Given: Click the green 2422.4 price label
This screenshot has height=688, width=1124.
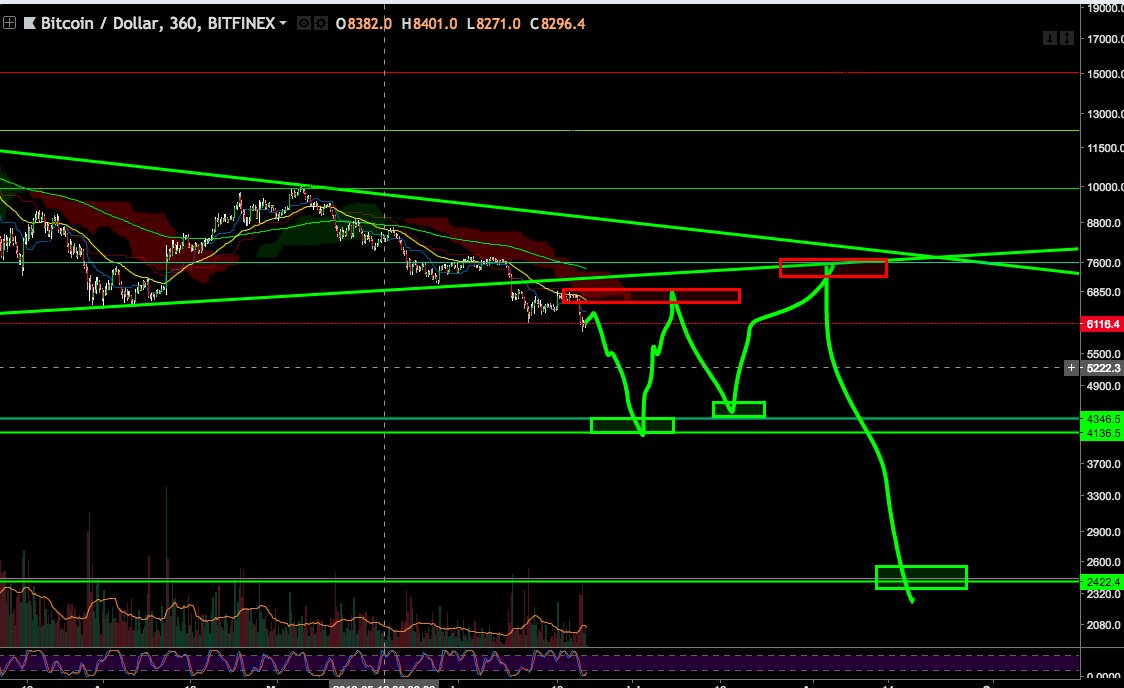Looking at the screenshot, I should click(1102, 582).
